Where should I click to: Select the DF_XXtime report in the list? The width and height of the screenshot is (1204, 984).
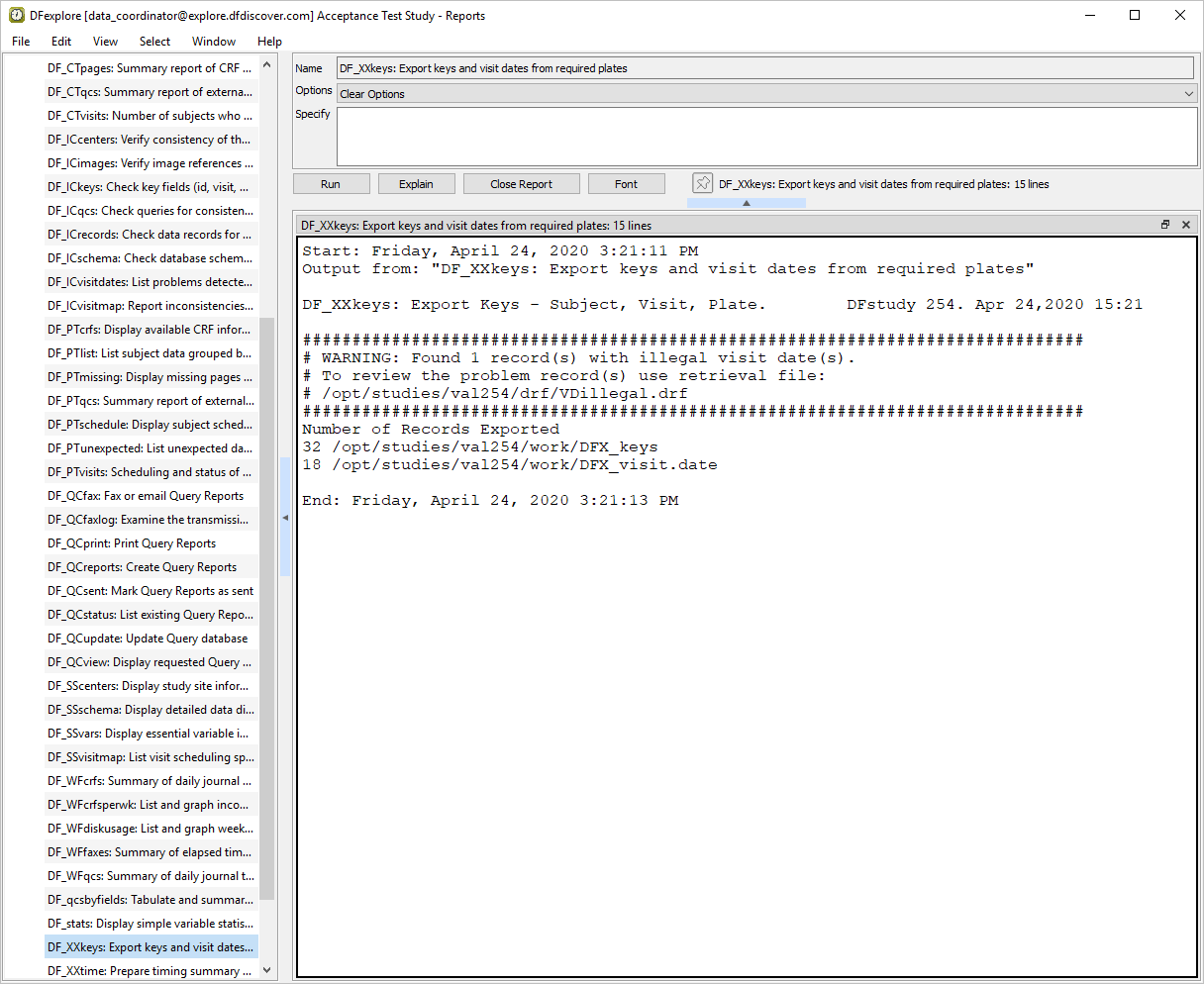(149, 971)
